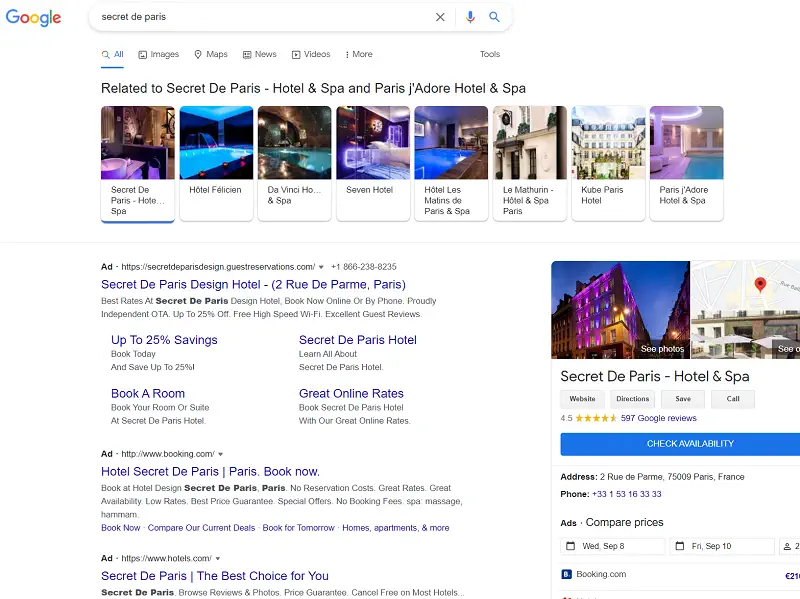Click the Directions button
The image size is (800, 599).
tap(632, 399)
